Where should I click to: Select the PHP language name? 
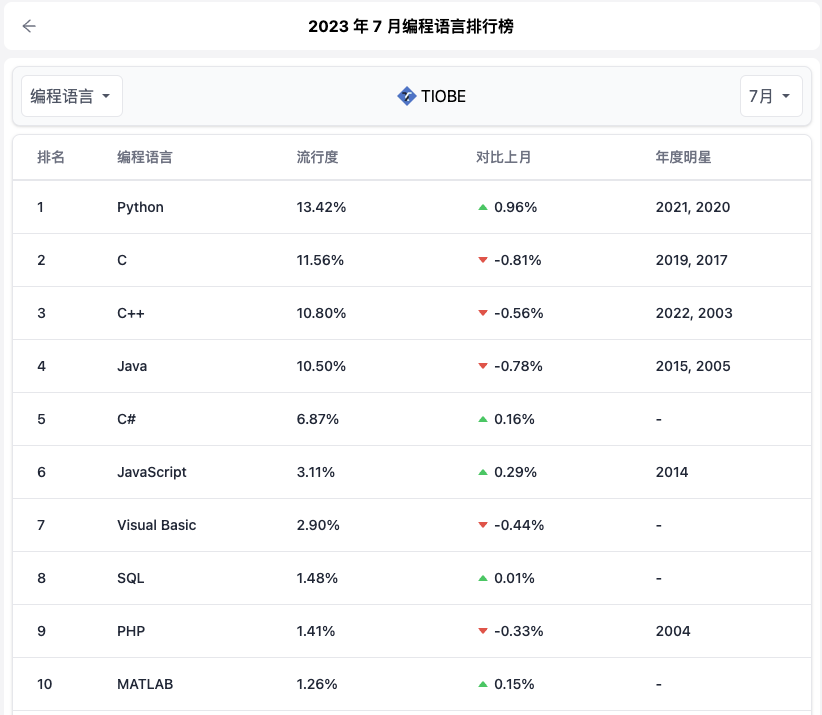coord(131,631)
